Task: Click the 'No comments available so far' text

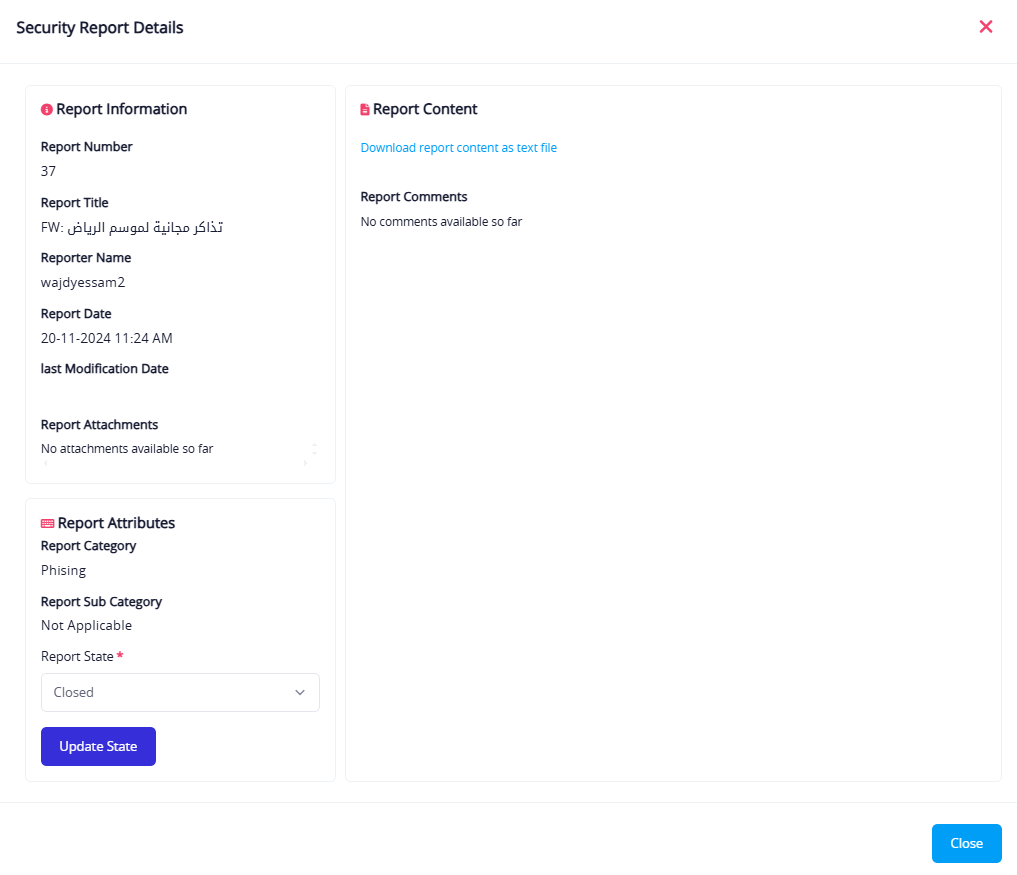Action: coord(441,222)
